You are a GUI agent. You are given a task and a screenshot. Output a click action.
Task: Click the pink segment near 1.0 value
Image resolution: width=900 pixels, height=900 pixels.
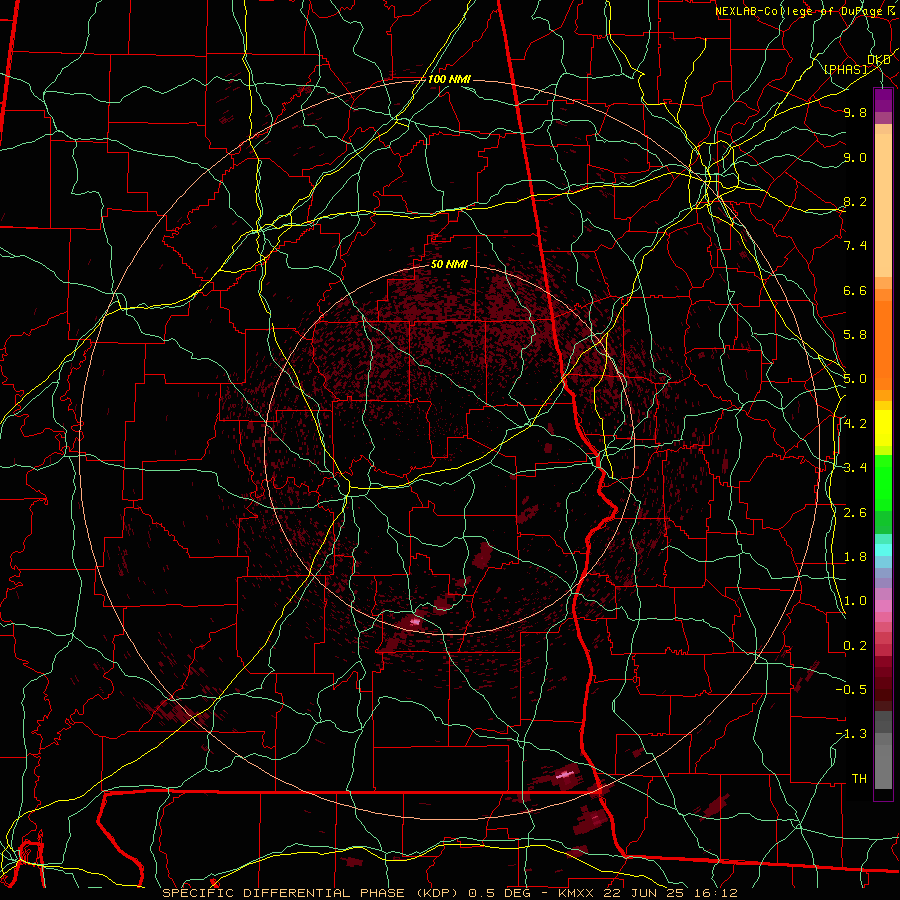click(x=883, y=606)
